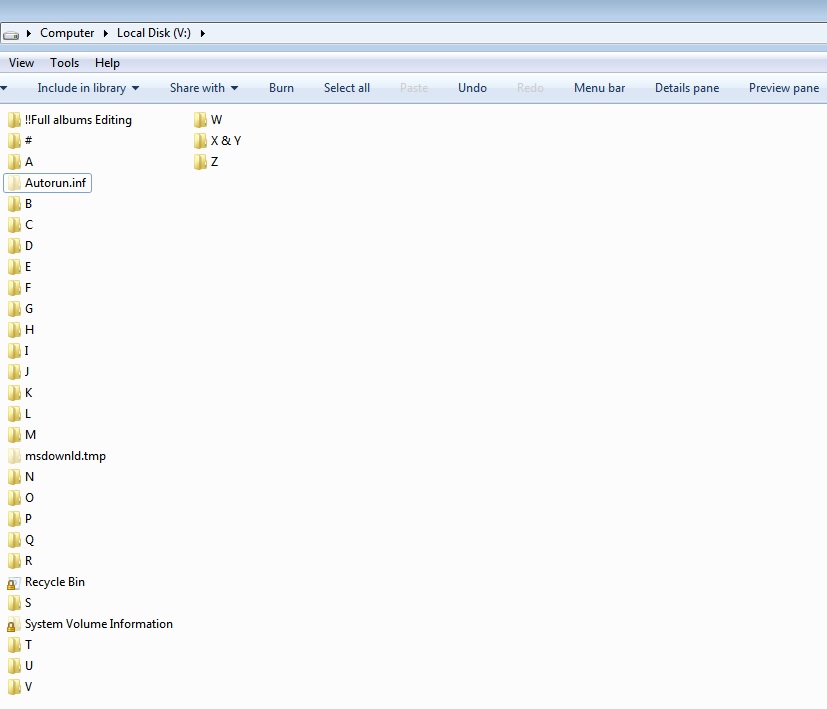Select the # folder icon
This screenshot has height=709, width=827.
14,141
